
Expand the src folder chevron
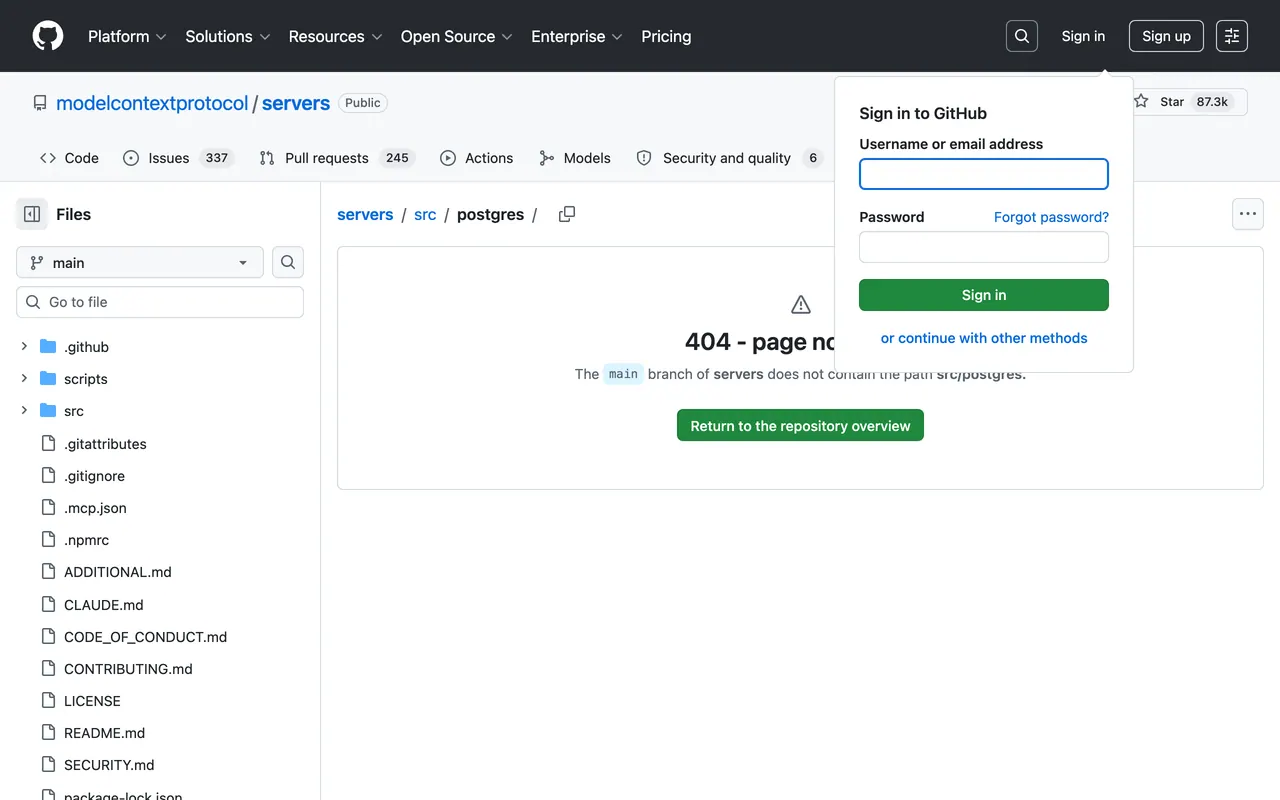pos(24,411)
